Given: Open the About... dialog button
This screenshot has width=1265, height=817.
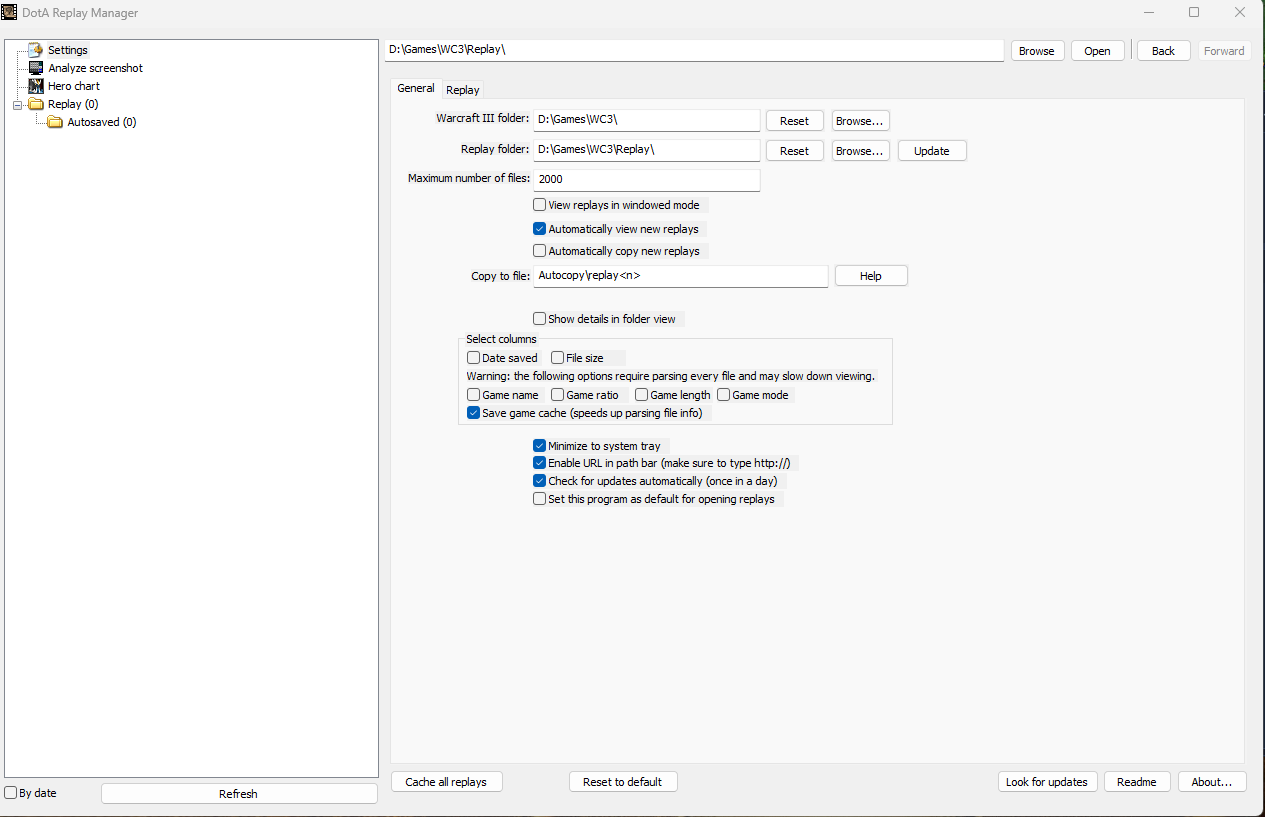Looking at the screenshot, I should pos(1212,782).
